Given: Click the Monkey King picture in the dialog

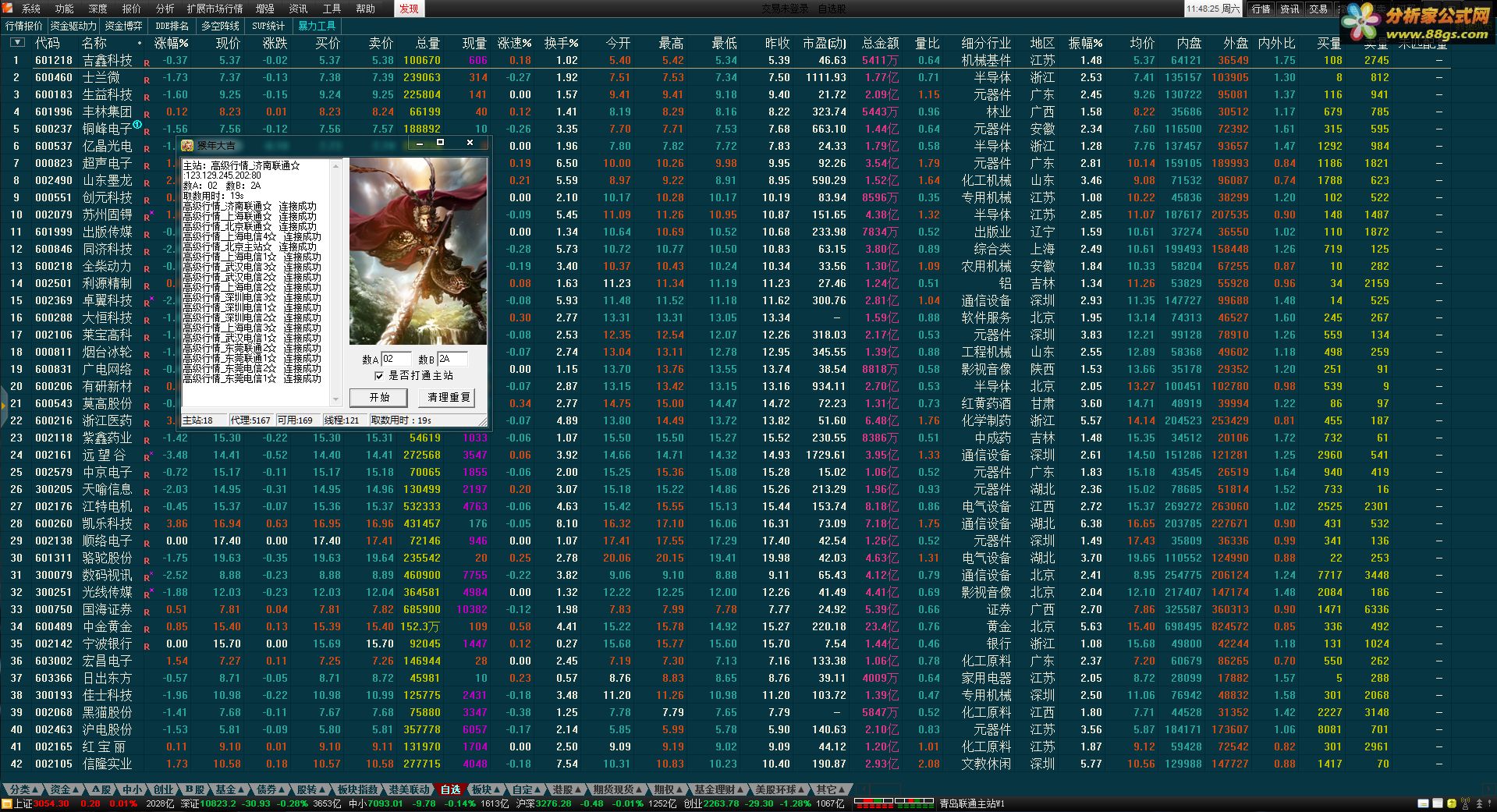Looking at the screenshot, I should [x=418, y=252].
